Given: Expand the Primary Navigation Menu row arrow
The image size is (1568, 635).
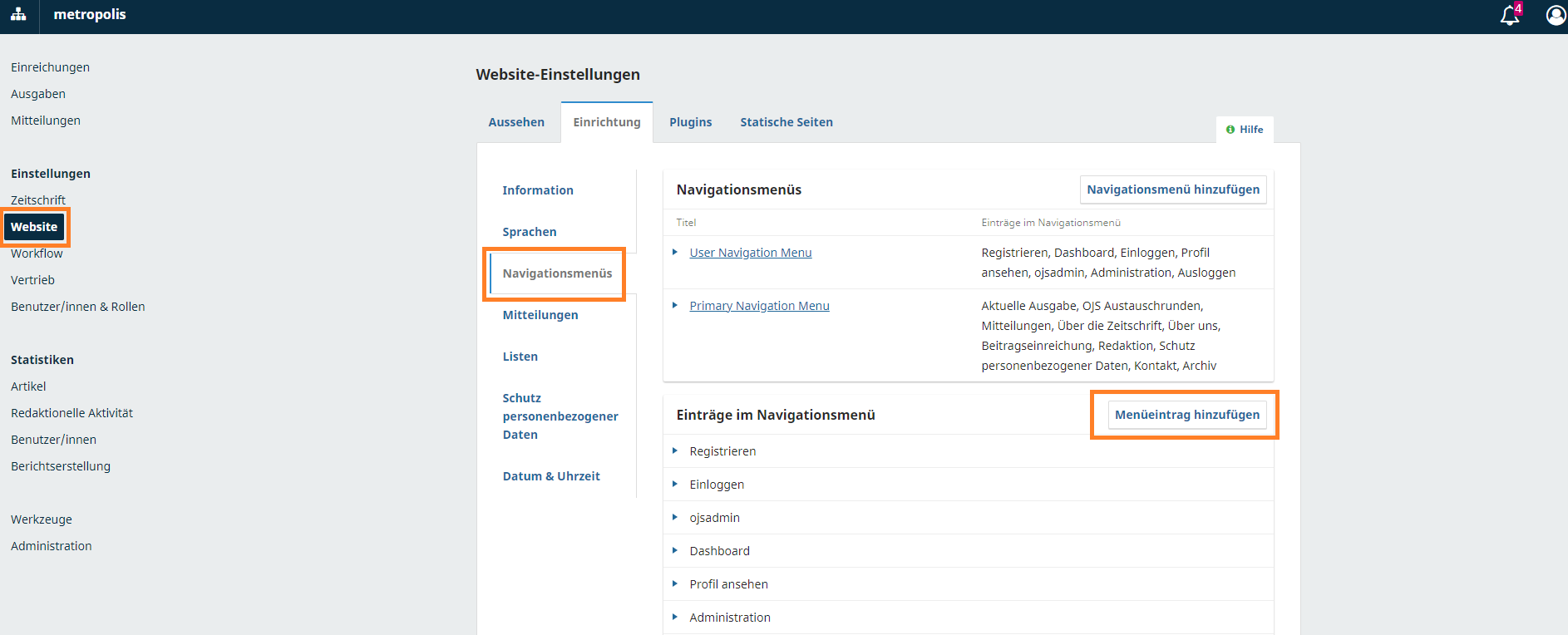Looking at the screenshot, I should tap(675, 305).
